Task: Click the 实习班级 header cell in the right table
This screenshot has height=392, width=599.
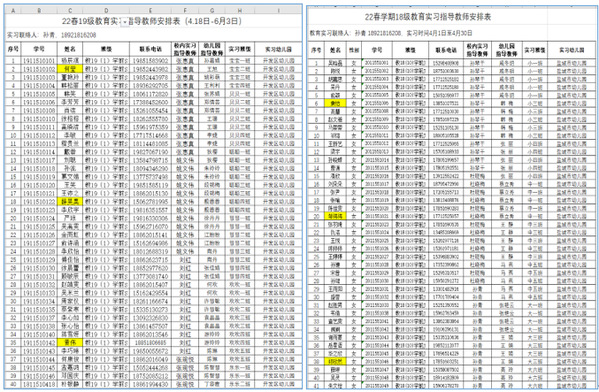Action: (535, 50)
